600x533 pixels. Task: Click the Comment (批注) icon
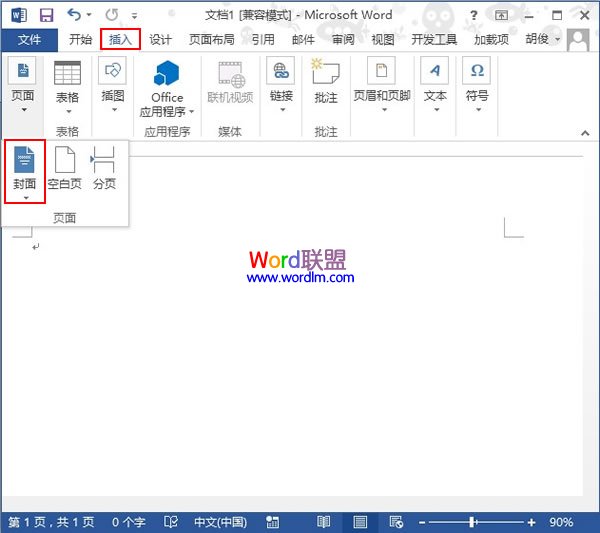click(325, 80)
